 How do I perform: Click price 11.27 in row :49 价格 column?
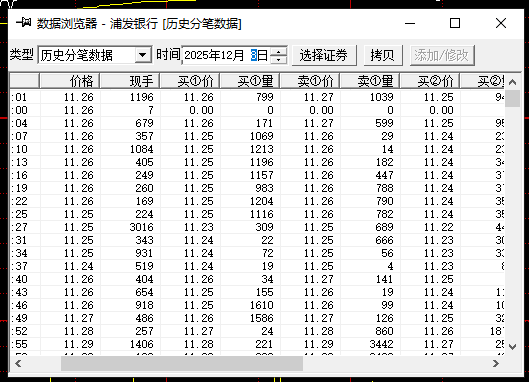tap(79, 318)
